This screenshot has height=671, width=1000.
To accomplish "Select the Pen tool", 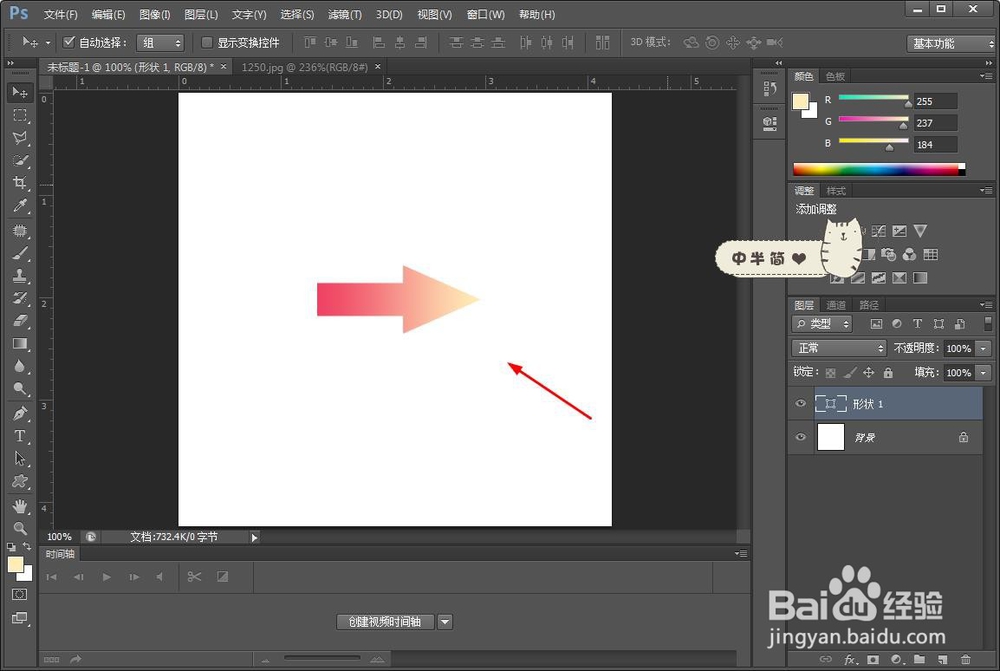I will point(20,413).
